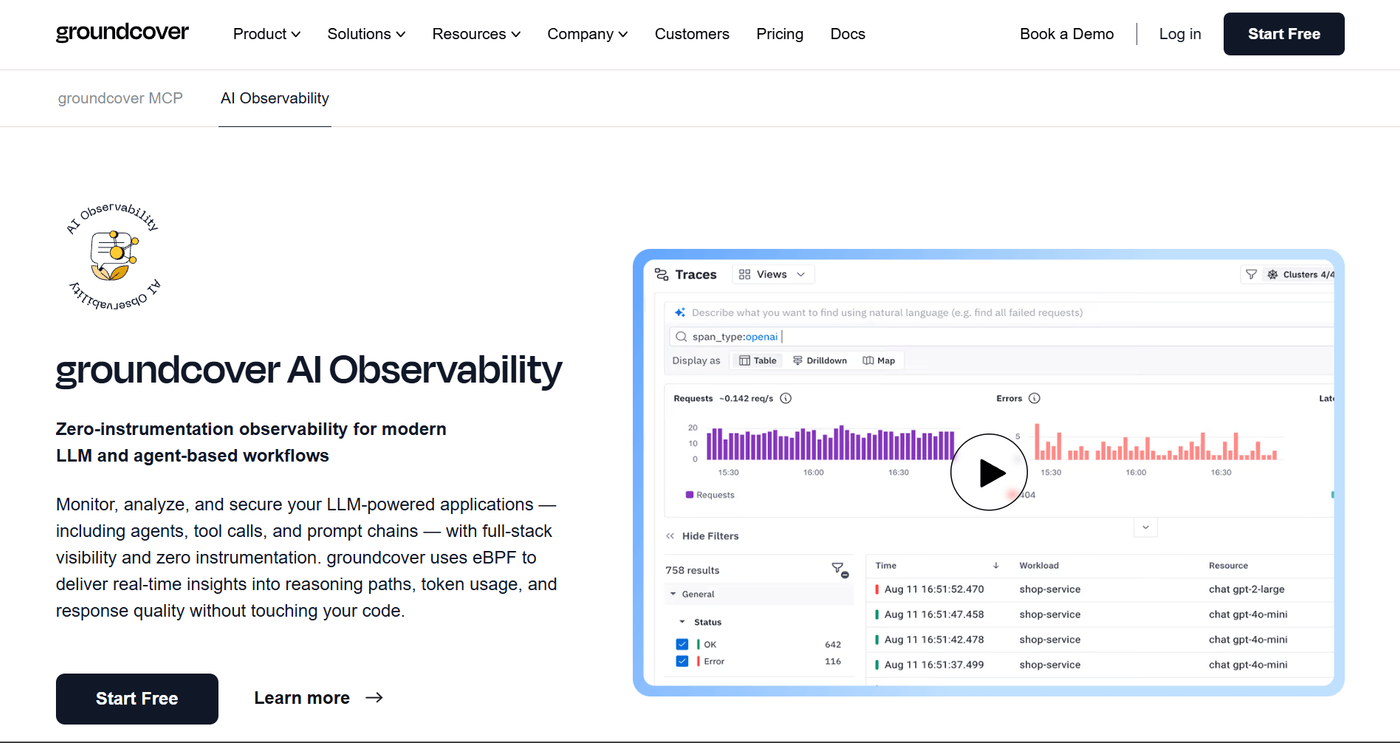1400x743 pixels.
Task: Open Docs from the navigation bar
Action: [848, 34]
